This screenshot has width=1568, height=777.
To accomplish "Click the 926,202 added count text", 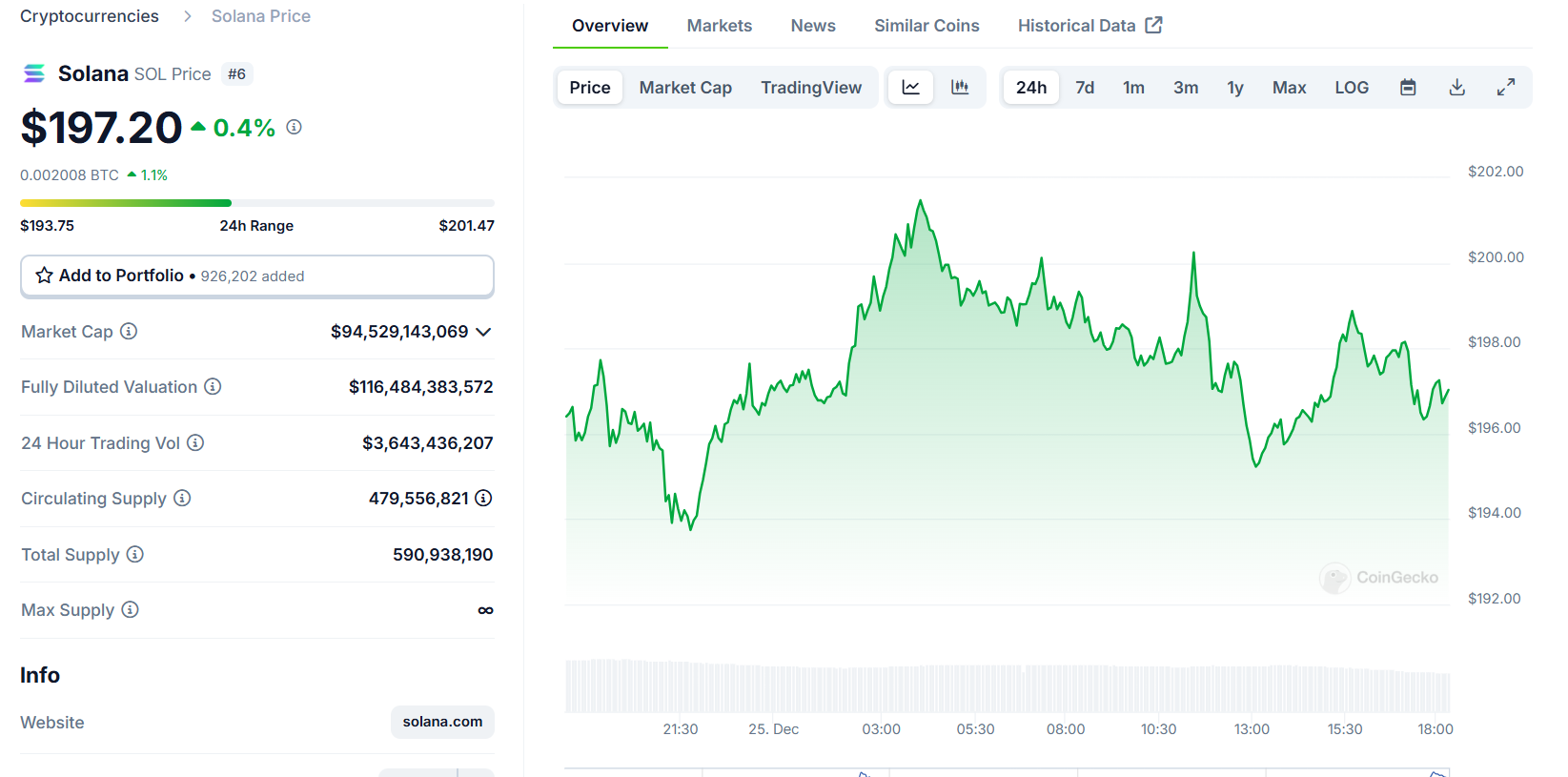I will coord(253,276).
